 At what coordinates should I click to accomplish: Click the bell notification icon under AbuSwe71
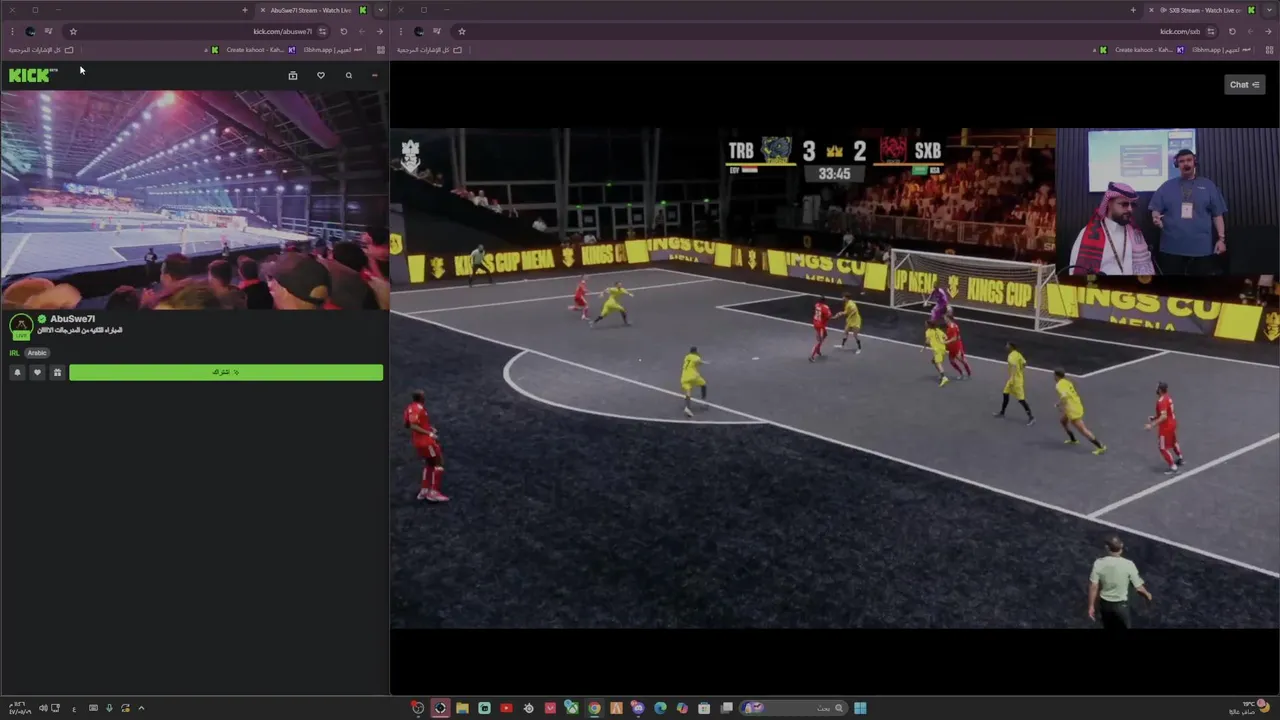[17, 372]
